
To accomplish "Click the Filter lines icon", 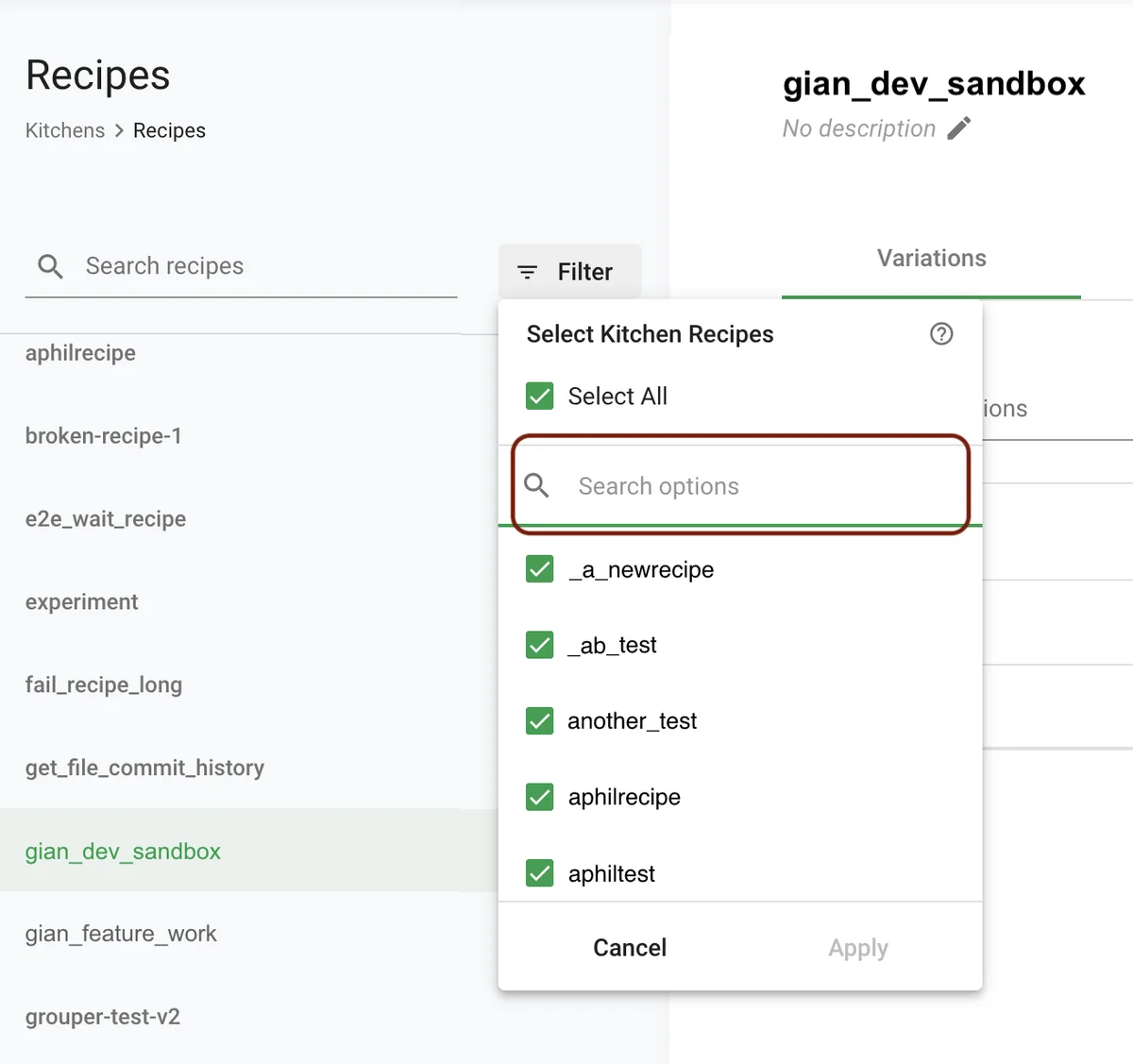I will tap(528, 272).
